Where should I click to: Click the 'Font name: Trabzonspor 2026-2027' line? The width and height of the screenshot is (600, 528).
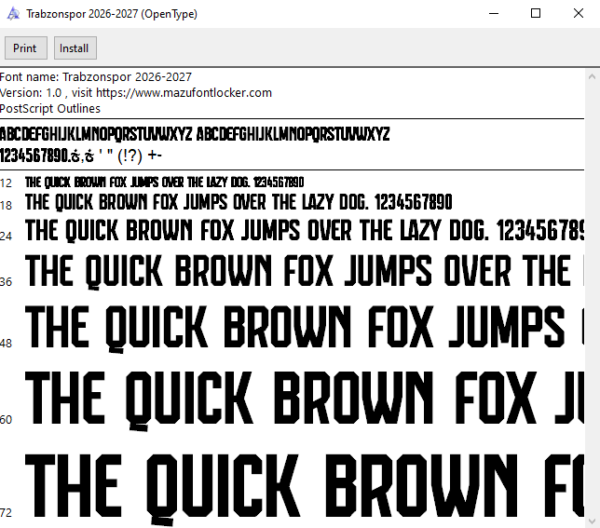click(x=96, y=77)
